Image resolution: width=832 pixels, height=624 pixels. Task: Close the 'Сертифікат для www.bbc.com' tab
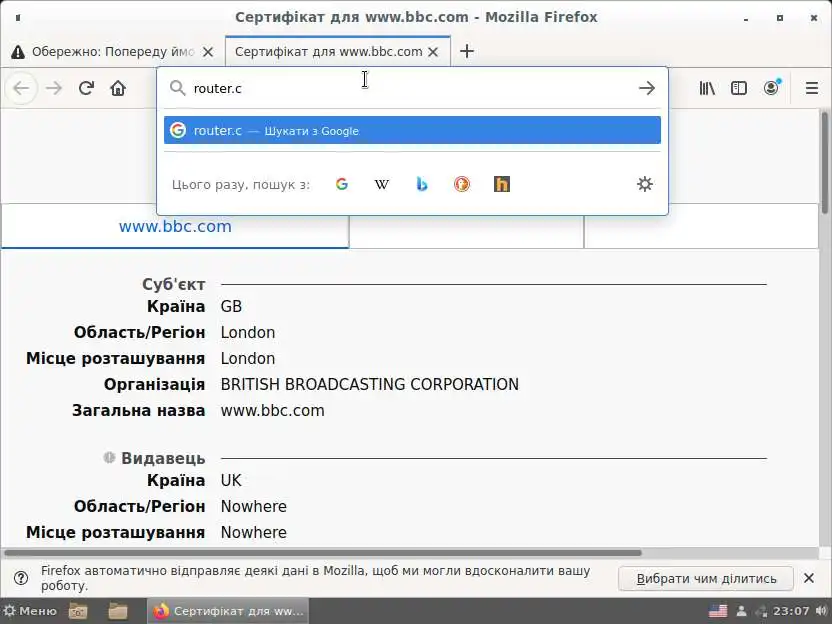pos(433,52)
